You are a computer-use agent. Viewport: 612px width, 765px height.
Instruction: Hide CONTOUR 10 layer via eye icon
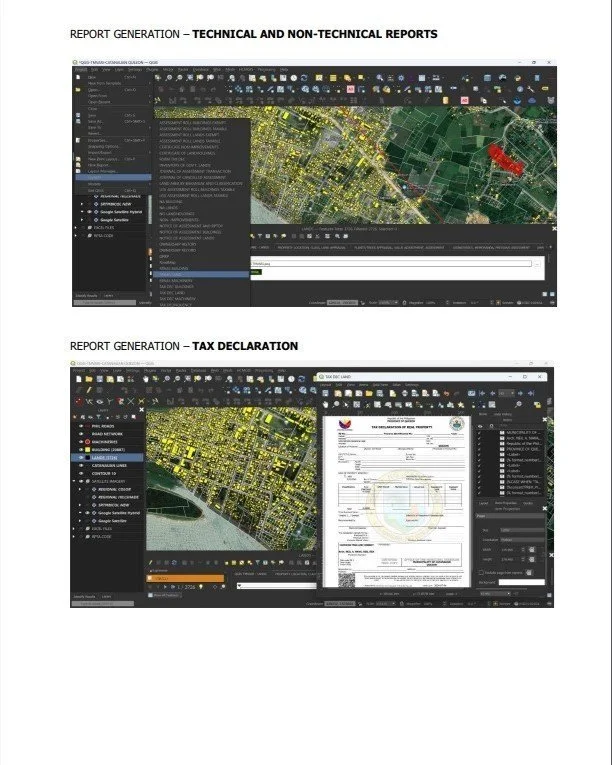[x=81, y=473]
